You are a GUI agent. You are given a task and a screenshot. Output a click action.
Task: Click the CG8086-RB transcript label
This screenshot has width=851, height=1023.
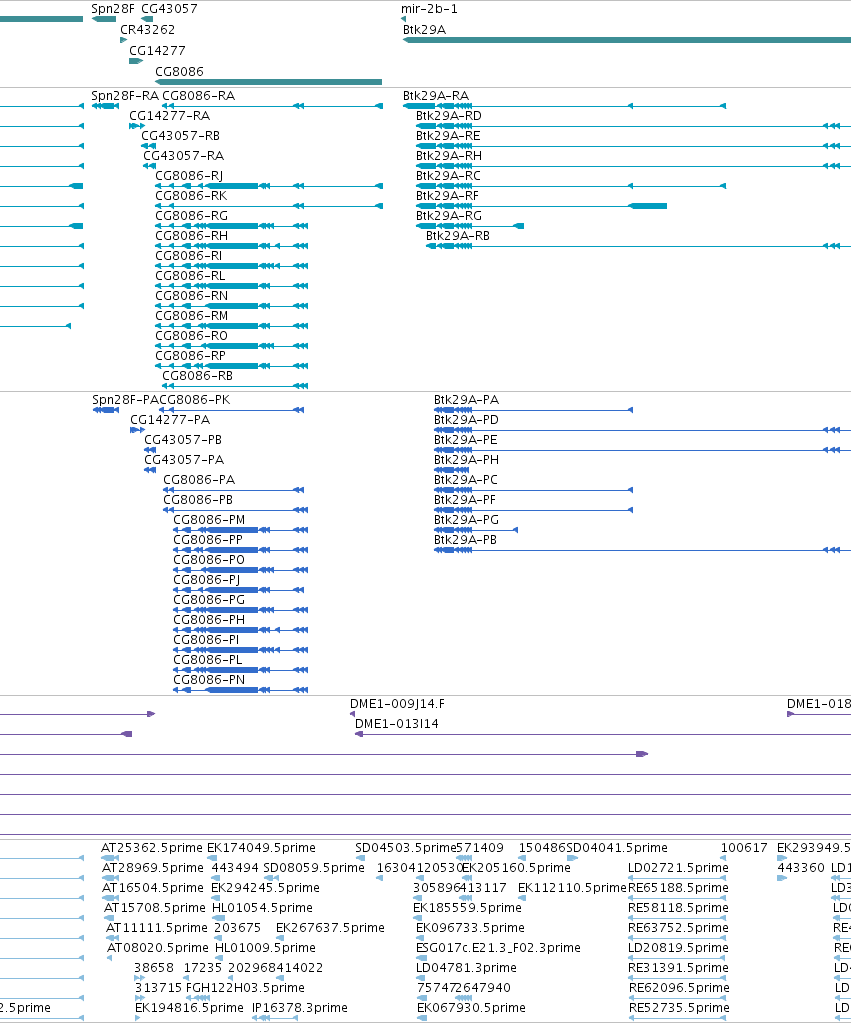198,376
